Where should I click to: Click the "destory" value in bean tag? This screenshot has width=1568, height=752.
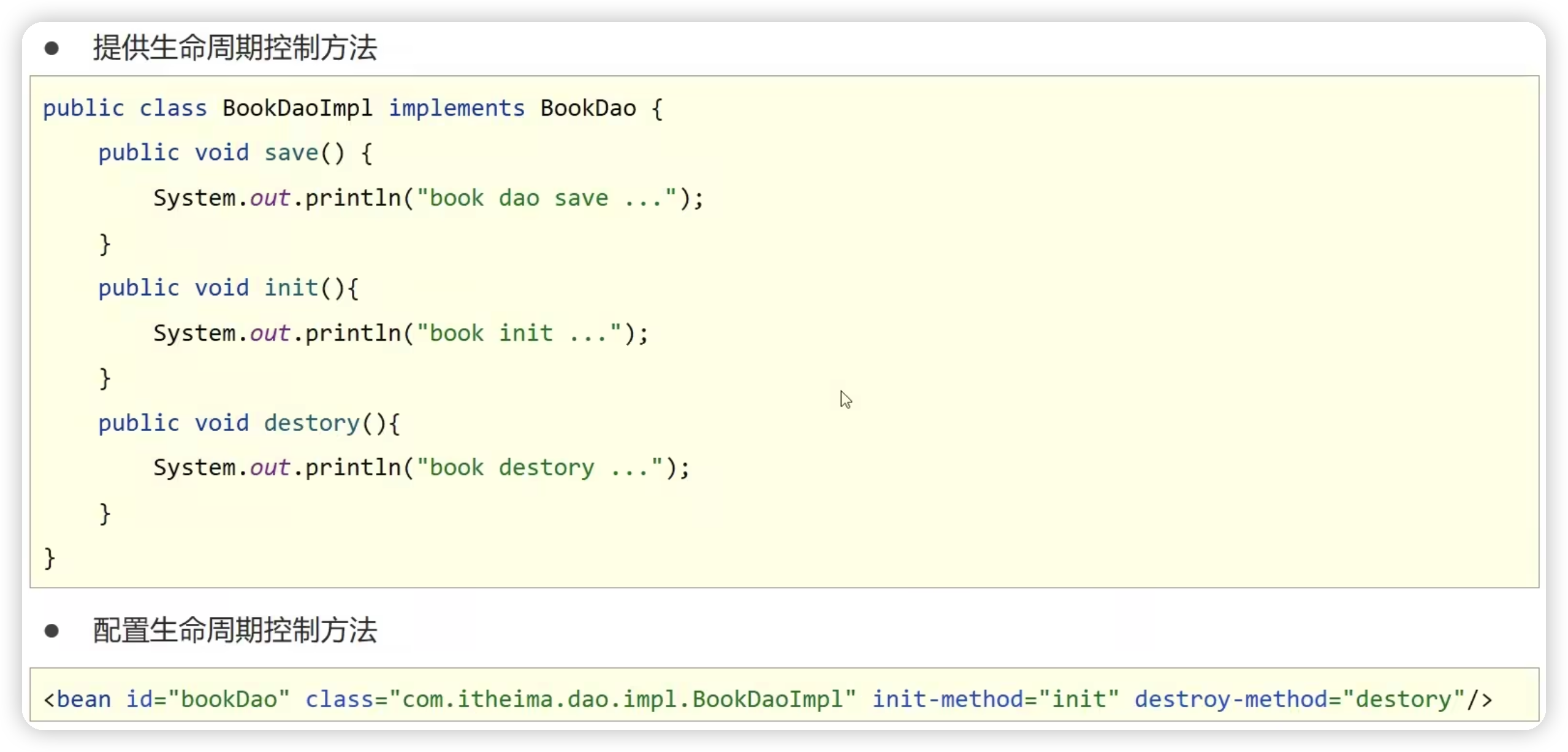pos(1404,700)
